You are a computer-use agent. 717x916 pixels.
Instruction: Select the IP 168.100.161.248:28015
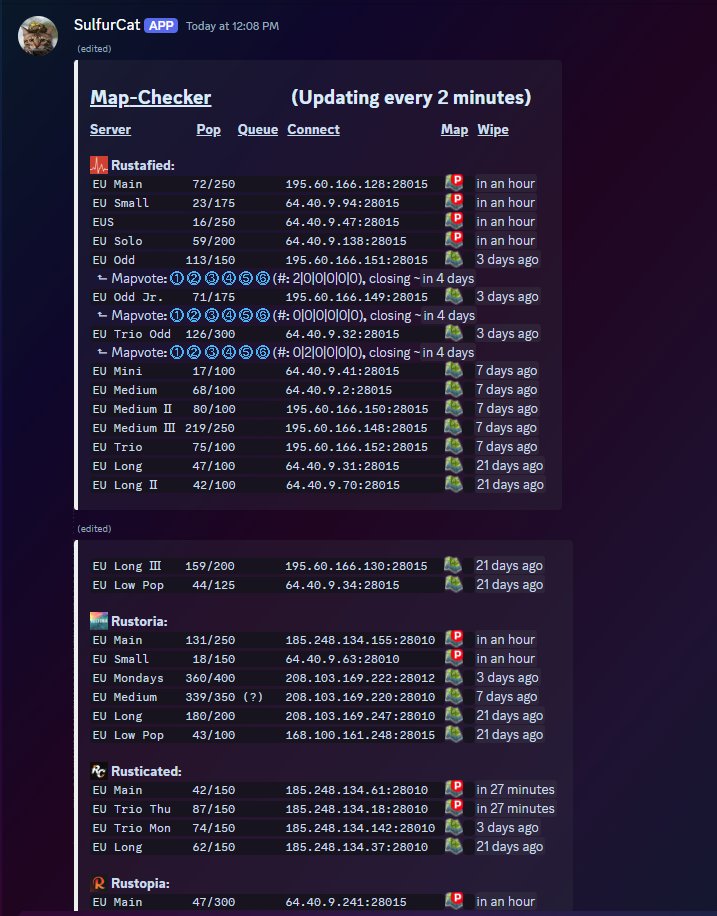[x=360, y=735]
